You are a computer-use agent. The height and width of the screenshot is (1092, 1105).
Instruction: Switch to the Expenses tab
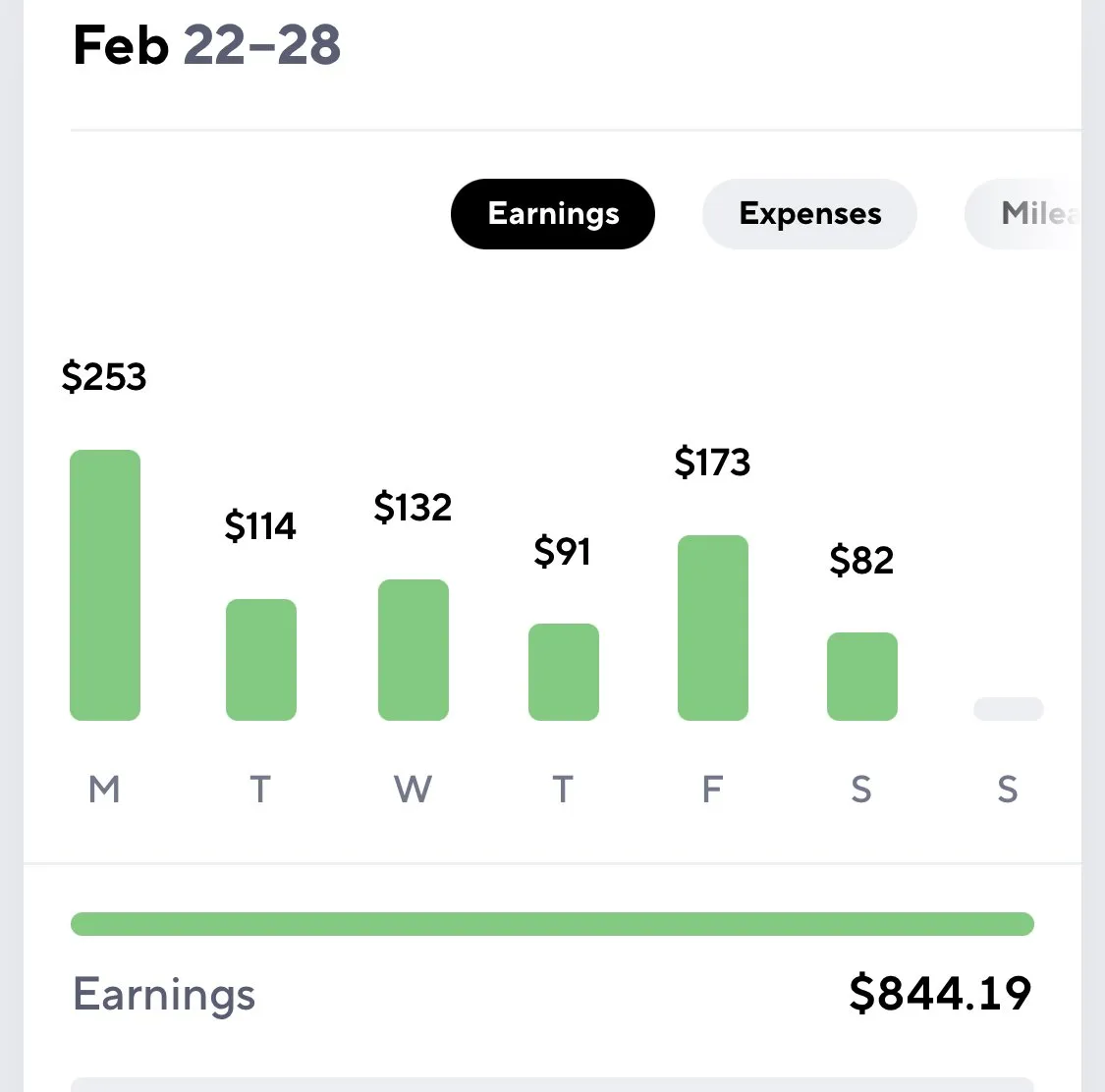click(x=809, y=213)
